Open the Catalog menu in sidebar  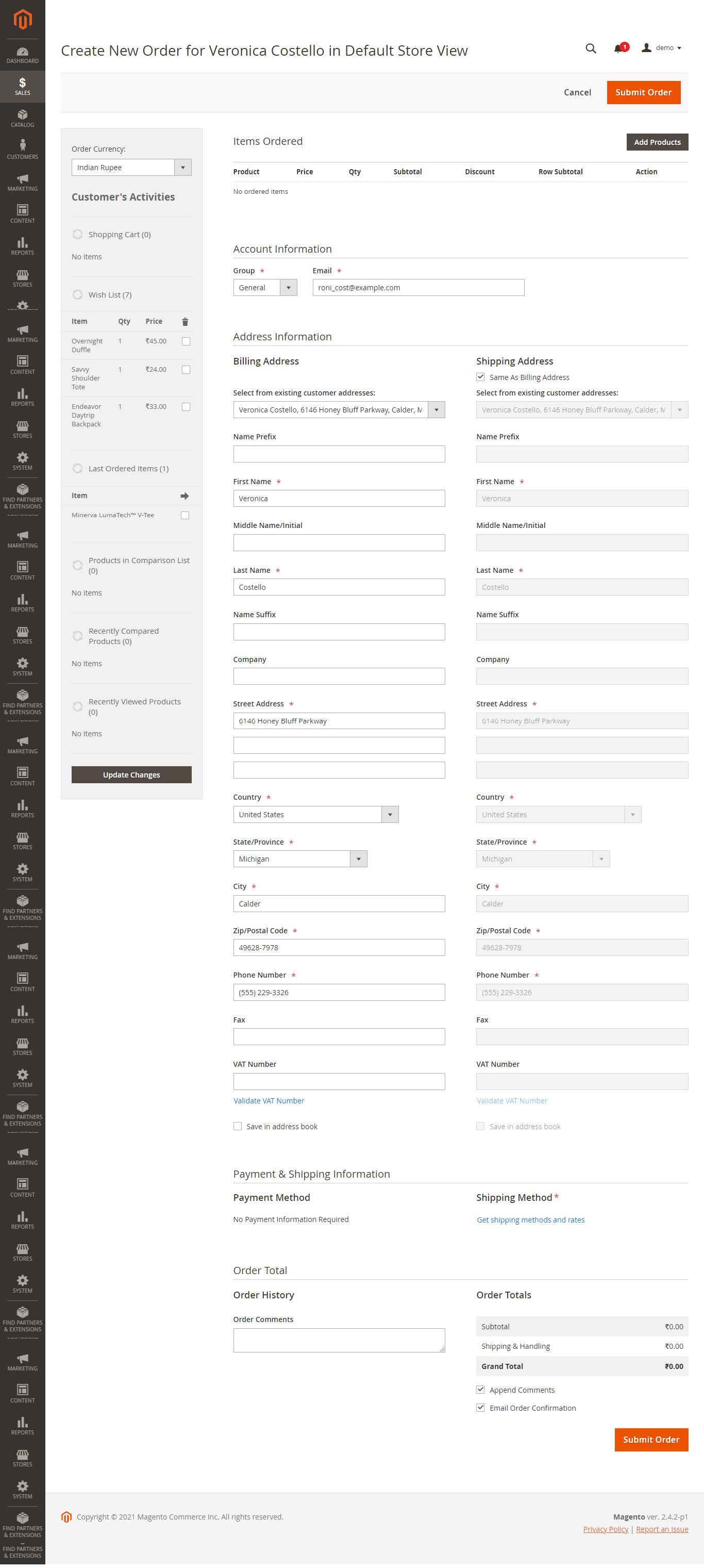[x=23, y=119]
